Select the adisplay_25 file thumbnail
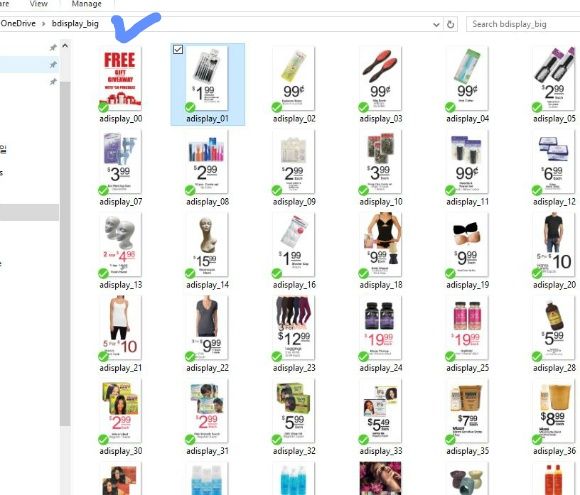The image size is (580, 495). click(x=467, y=327)
